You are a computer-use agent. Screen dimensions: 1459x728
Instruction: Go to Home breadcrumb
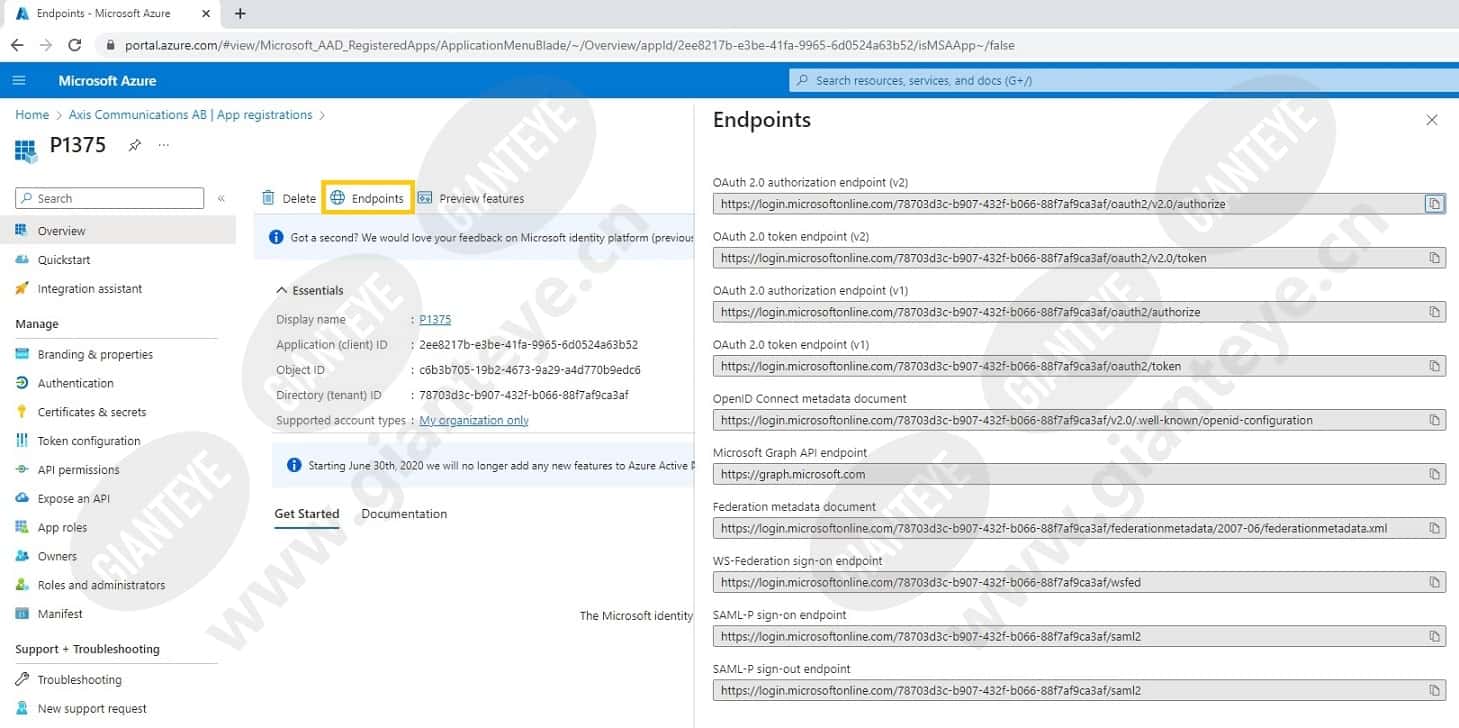(32, 115)
